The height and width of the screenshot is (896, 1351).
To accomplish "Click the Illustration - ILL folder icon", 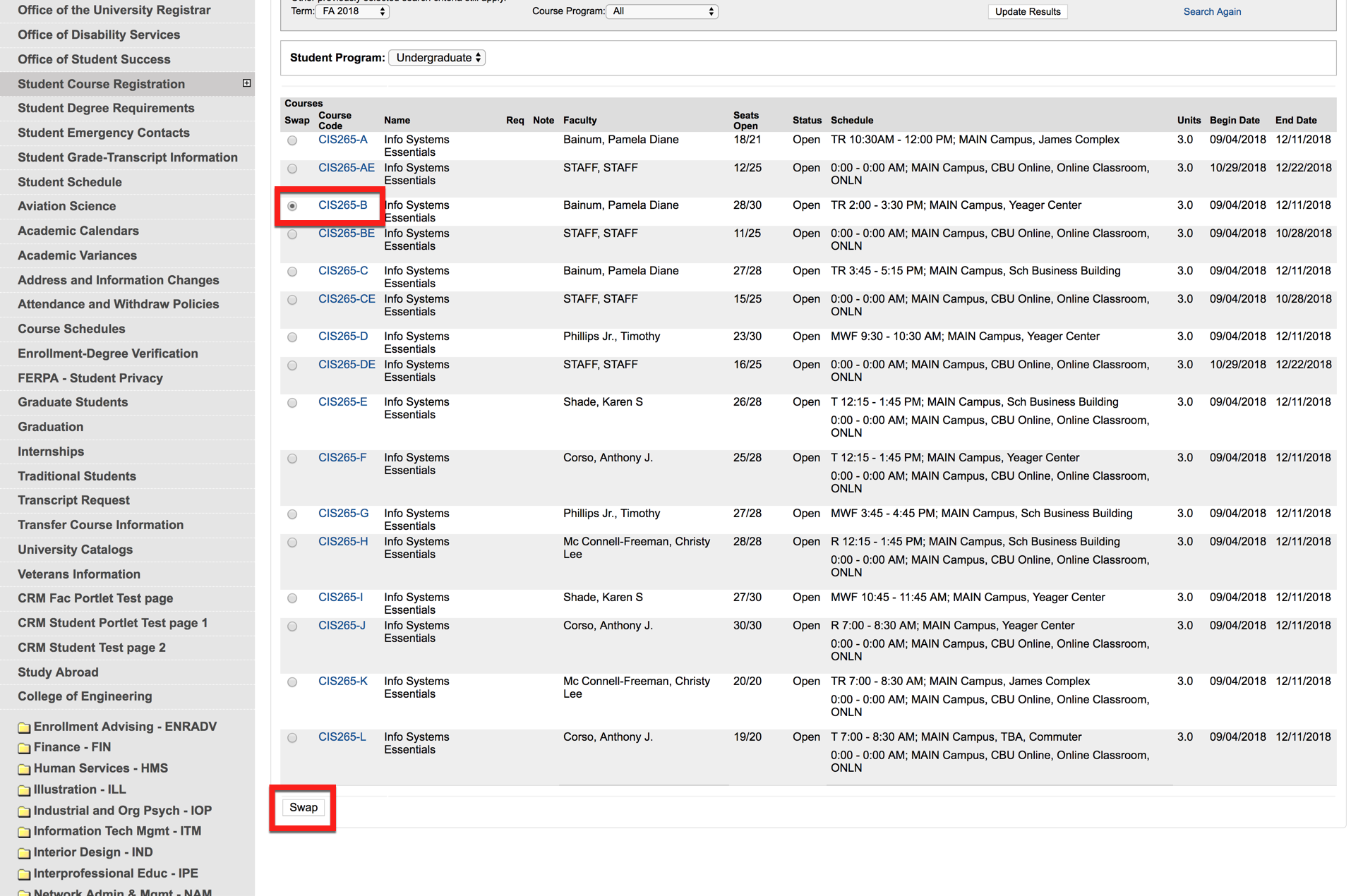I will pyautogui.click(x=24, y=790).
